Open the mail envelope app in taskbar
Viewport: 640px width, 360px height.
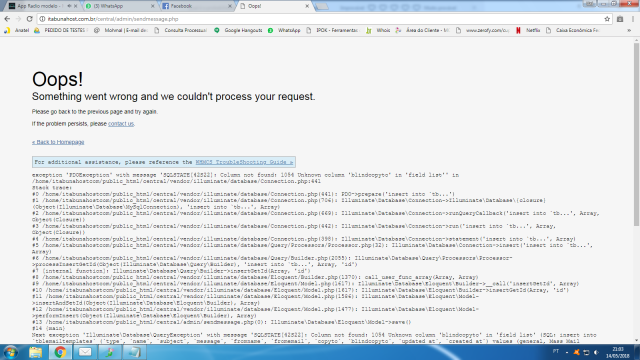tap(85, 352)
